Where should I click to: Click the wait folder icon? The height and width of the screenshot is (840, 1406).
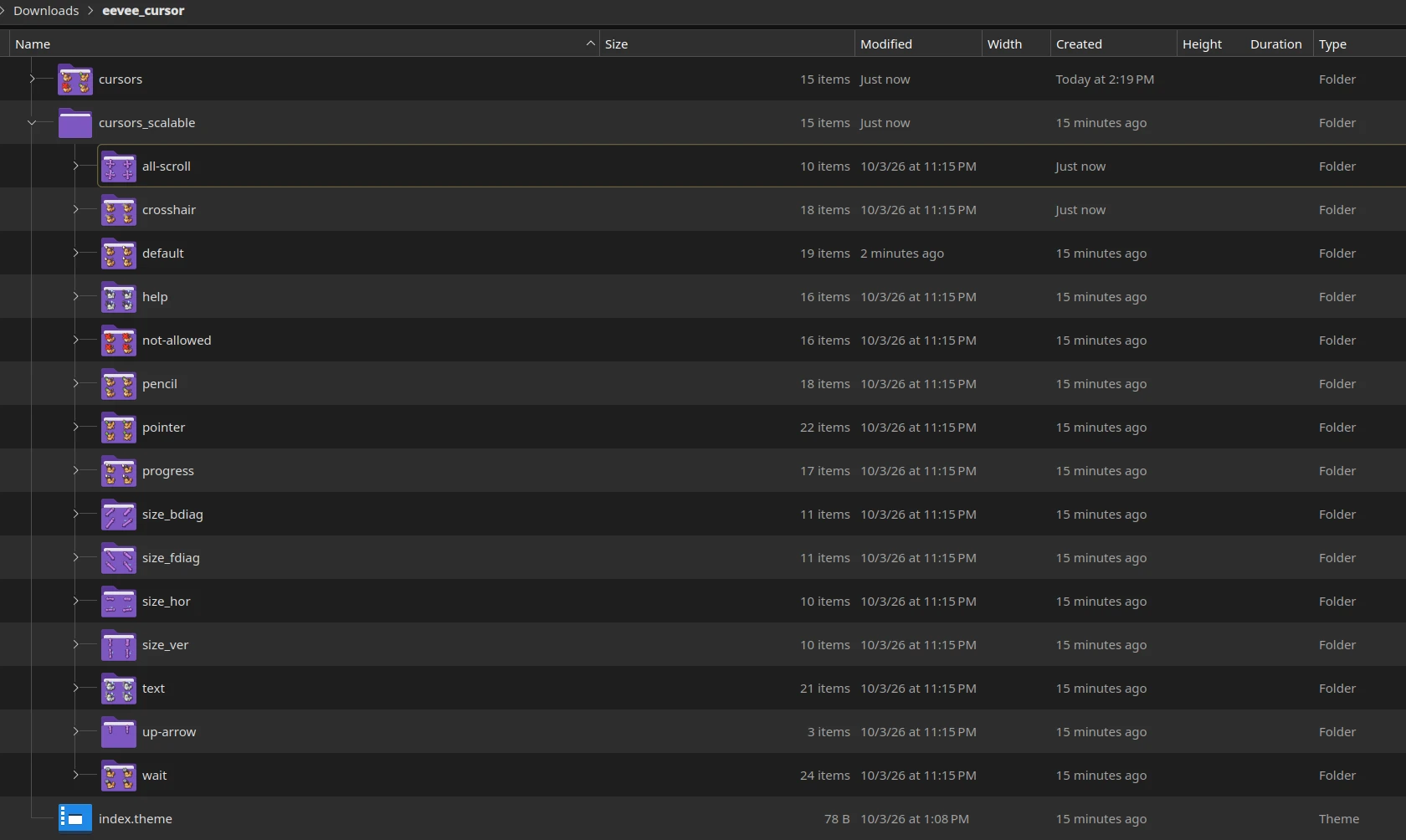point(119,776)
